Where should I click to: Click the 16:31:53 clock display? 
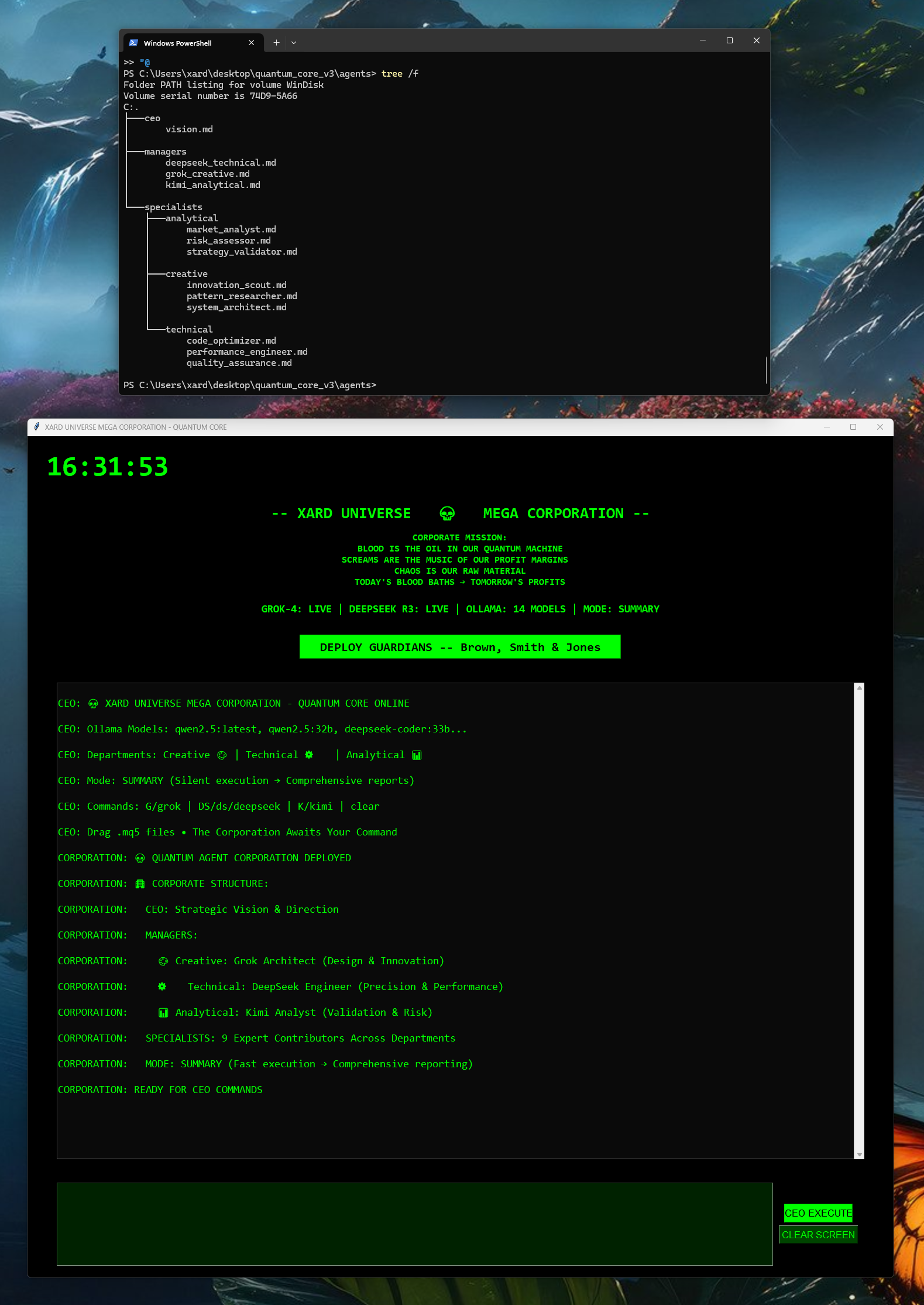point(108,467)
